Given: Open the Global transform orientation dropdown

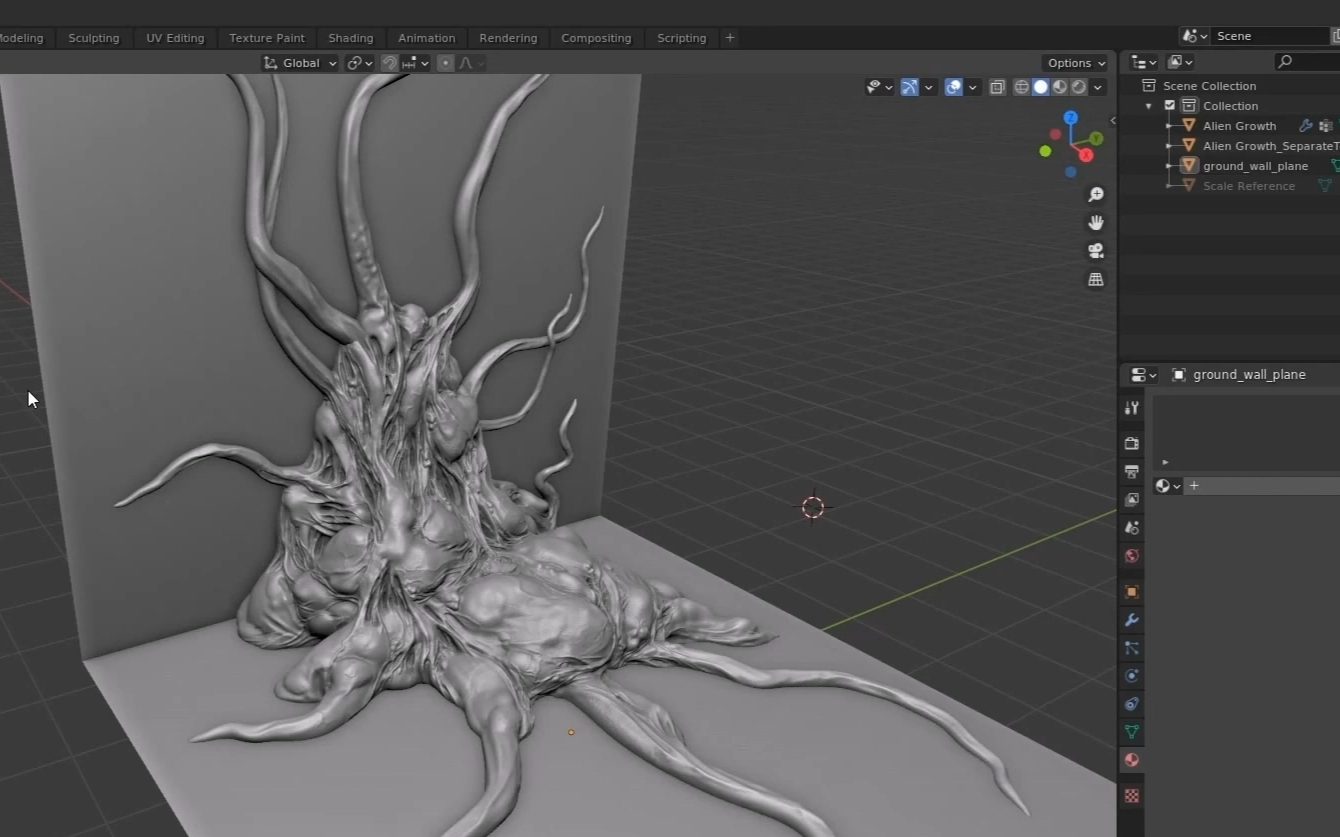Looking at the screenshot, I should [300, 63].
